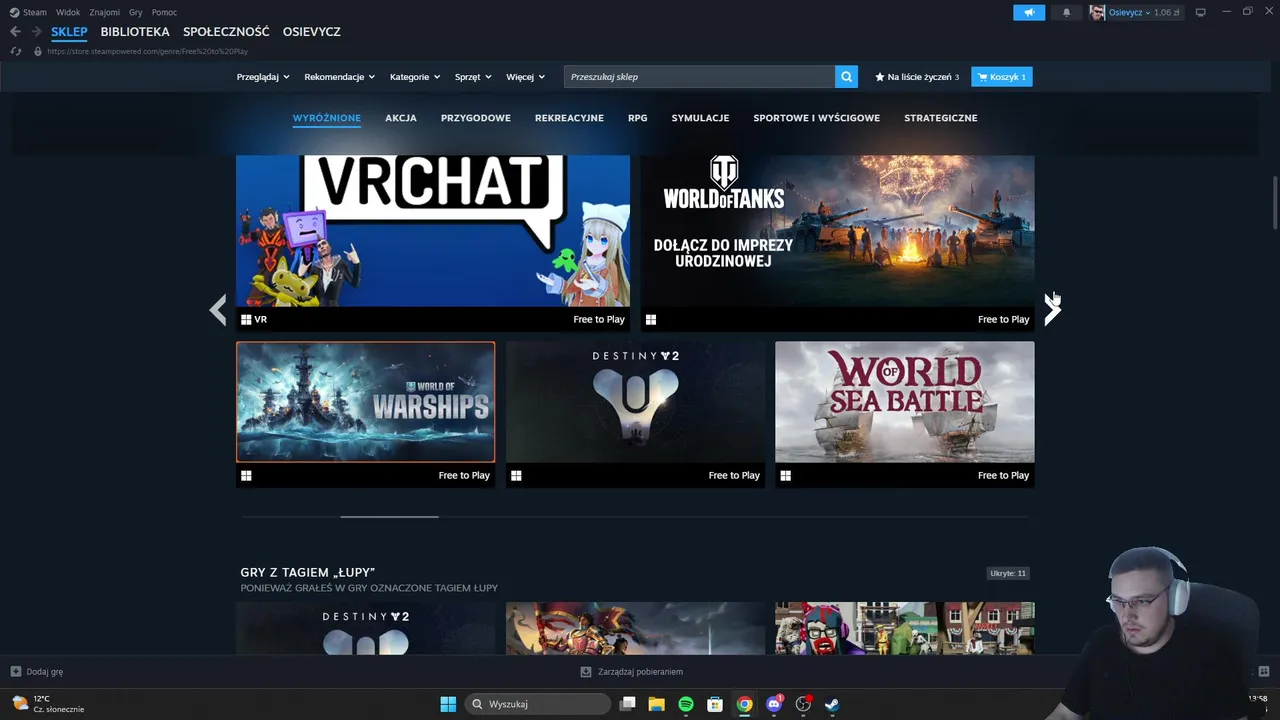Open friends and chat icon

(1264, 671)
